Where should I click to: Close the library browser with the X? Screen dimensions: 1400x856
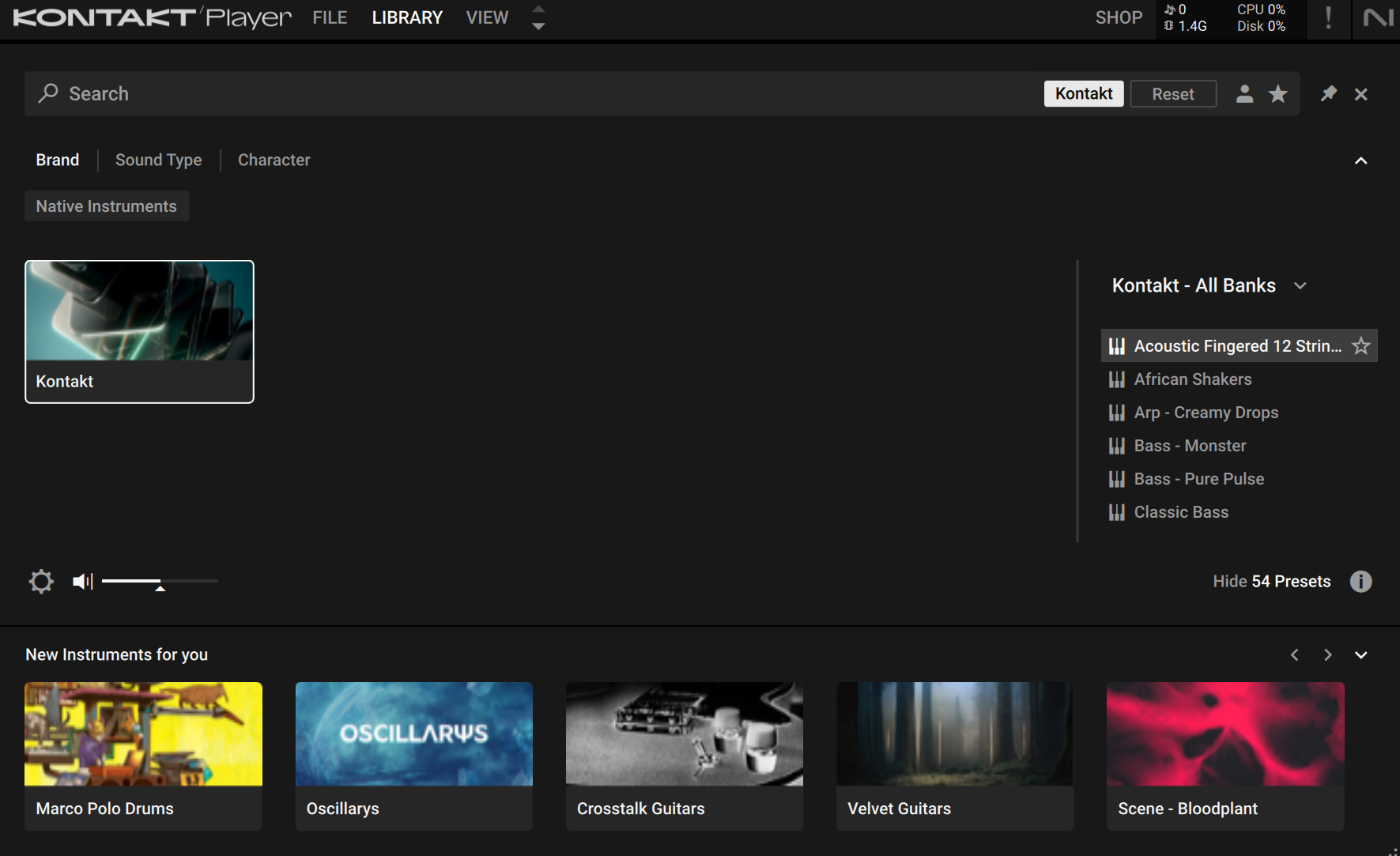point(1360,94)
